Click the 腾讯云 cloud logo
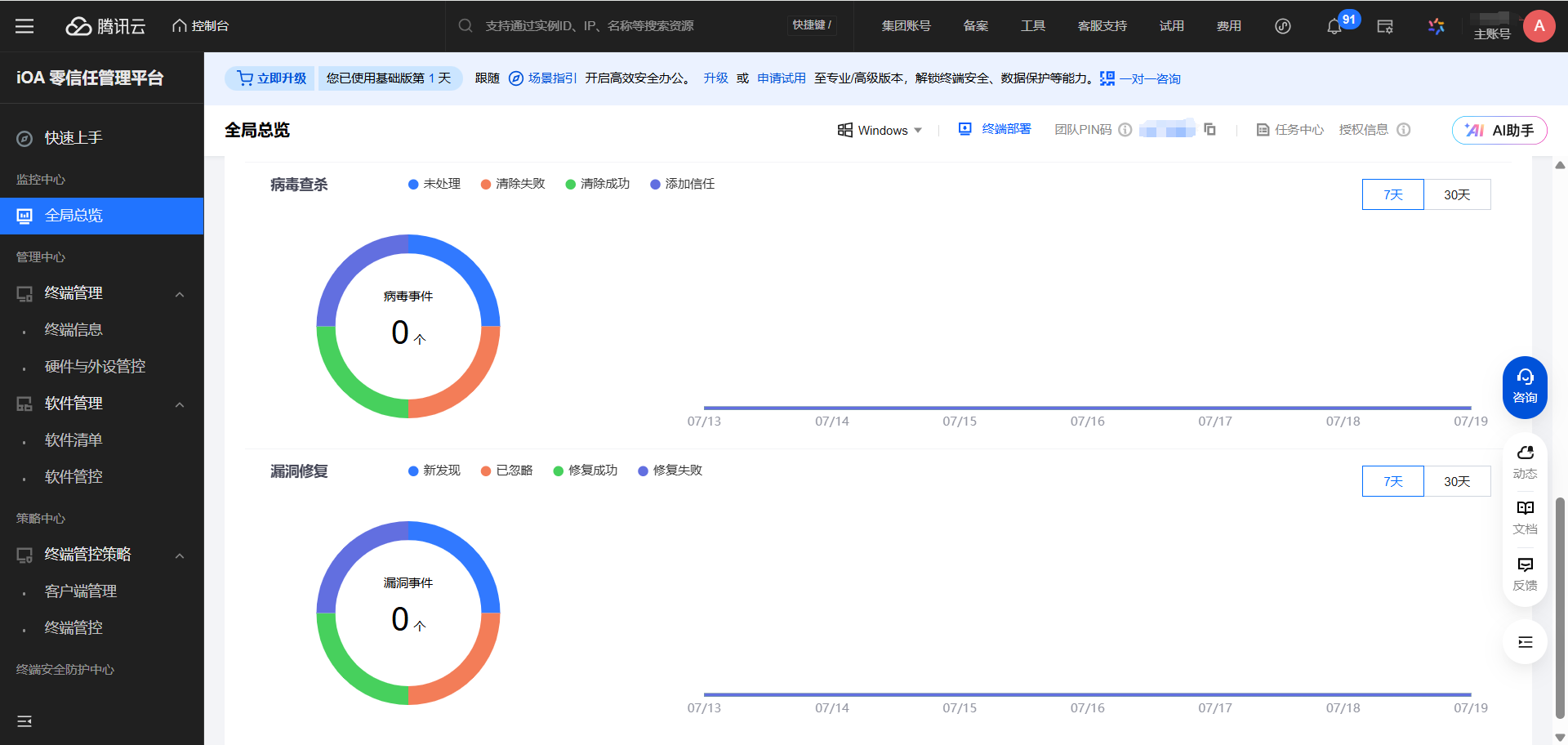This screenshot has width=1568, height=745. click(x=105, y=26)
